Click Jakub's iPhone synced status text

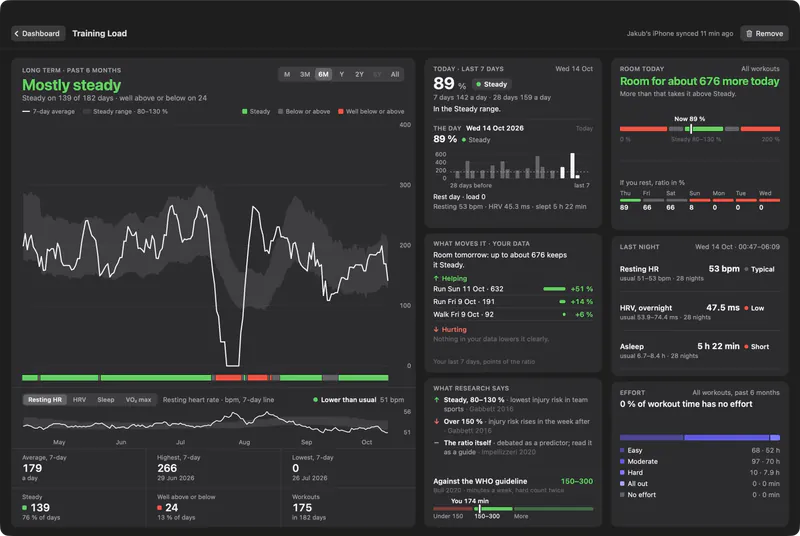[x=680, y=34]
